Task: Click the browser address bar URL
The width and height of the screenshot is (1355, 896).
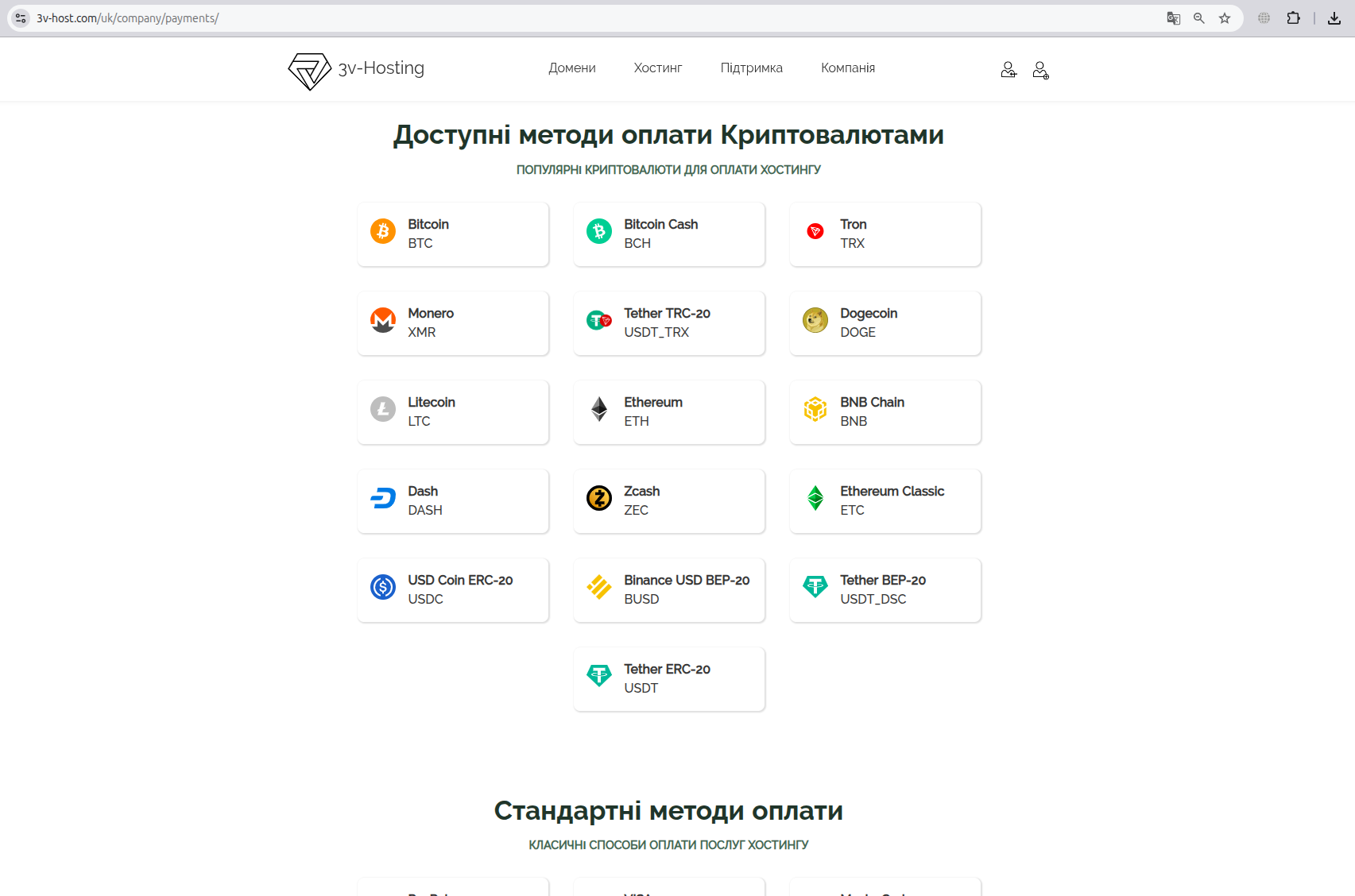Action: 127,18
